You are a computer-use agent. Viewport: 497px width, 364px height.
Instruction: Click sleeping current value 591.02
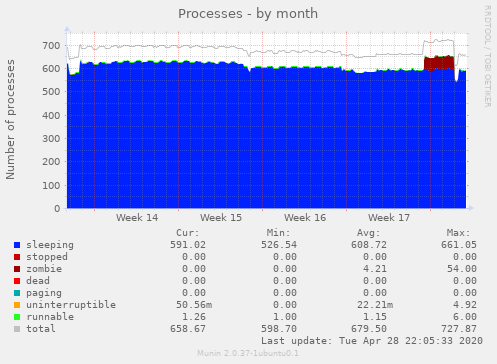click(188, 245)
